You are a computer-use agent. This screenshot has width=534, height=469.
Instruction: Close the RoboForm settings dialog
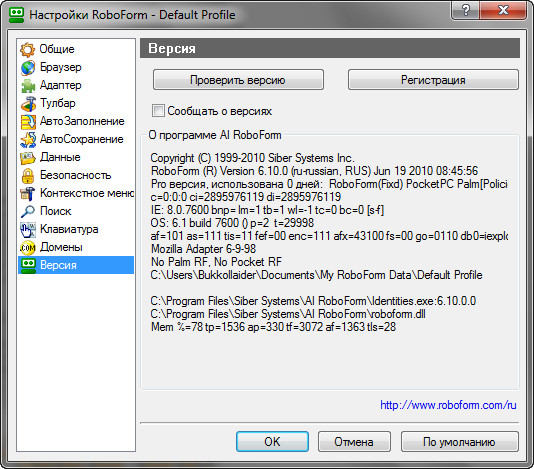[503, 10]
